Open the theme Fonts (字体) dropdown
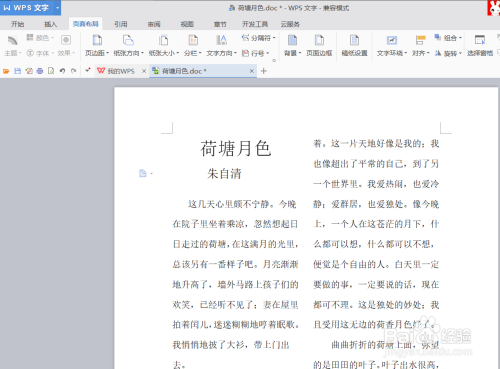The height and width of the screenshot is (369, 500). (40, 53)
